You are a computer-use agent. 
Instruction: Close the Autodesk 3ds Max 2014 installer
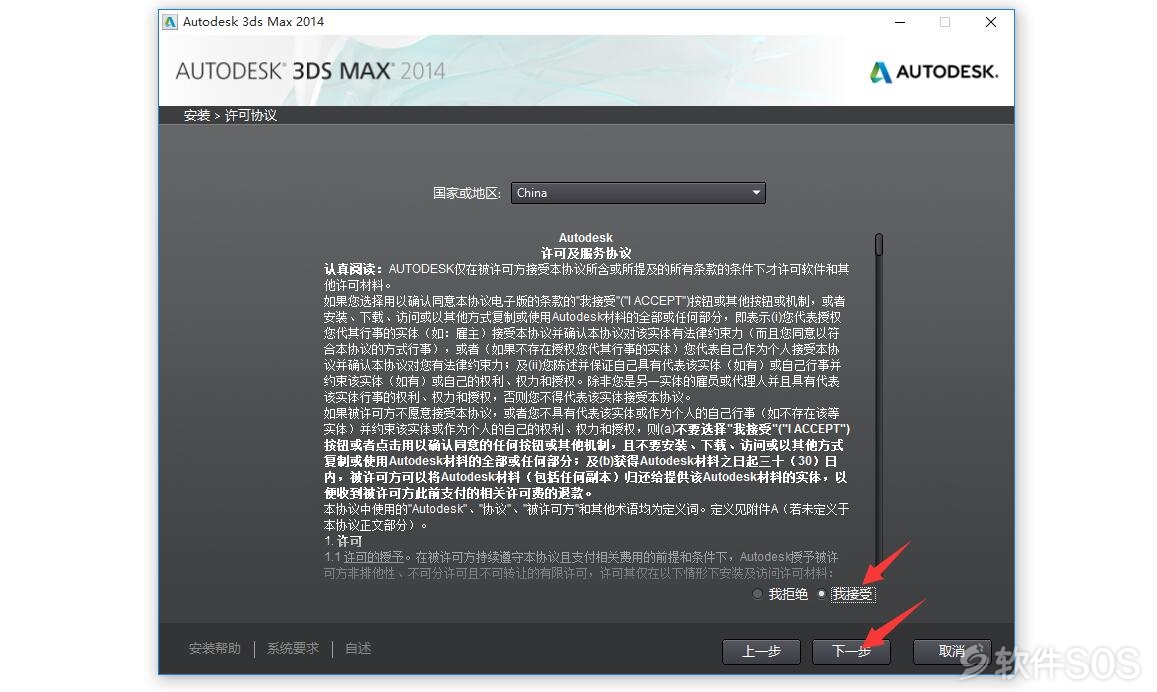(991, 22)
